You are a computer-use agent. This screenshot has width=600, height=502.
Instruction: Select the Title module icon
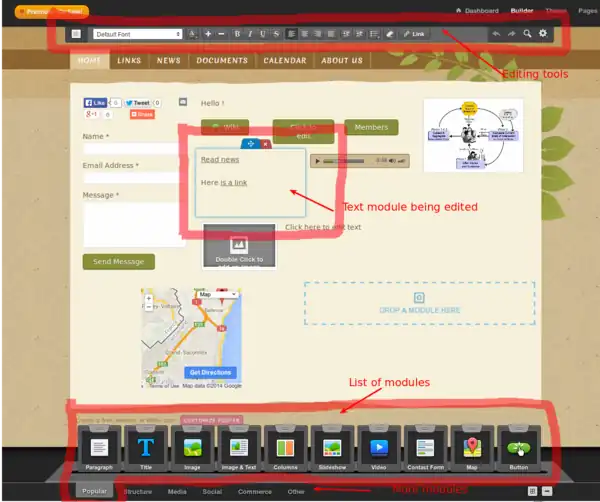coord(145,449)
